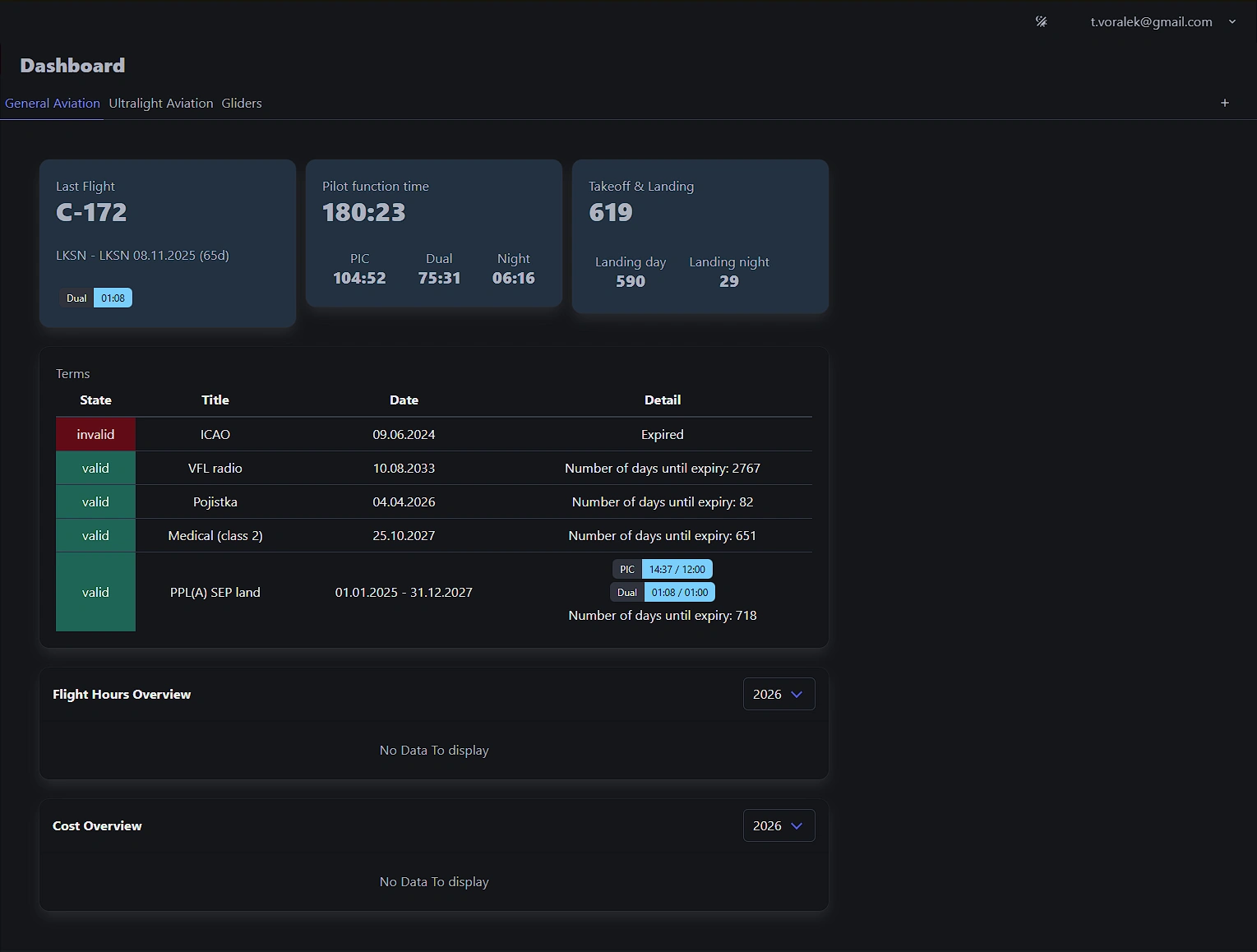Click the magic wand icon in top bar
The width and height of the screenshot is (1257, 952).
pyautogui.click(x=1041, y=21)
